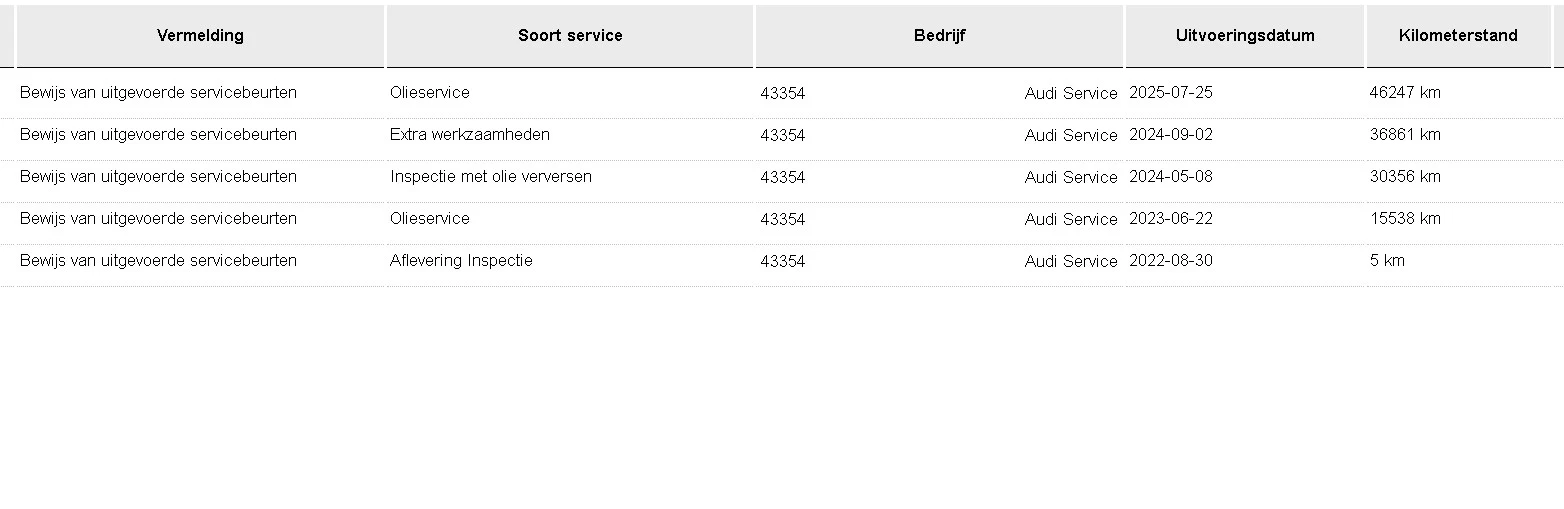Click the Bedrijf column header
This screenshot has width=1564, height=509.
(x=939, y=36)
